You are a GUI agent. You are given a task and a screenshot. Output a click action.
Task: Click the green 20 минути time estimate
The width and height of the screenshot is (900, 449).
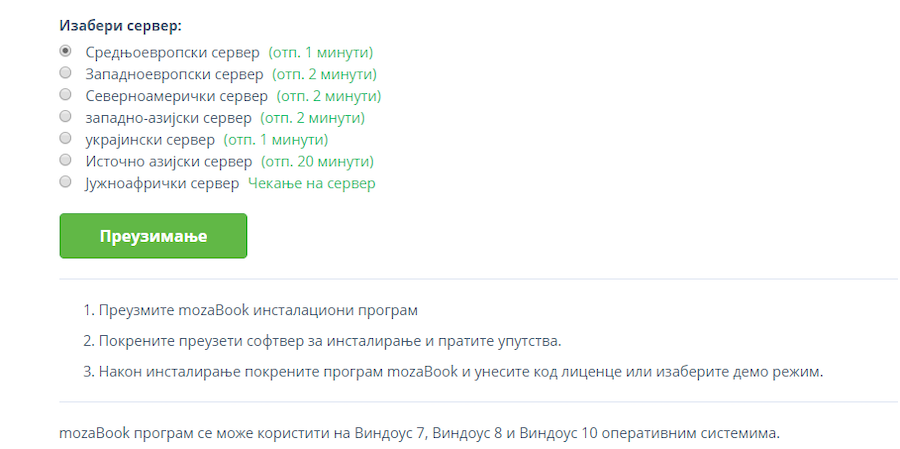317,162
